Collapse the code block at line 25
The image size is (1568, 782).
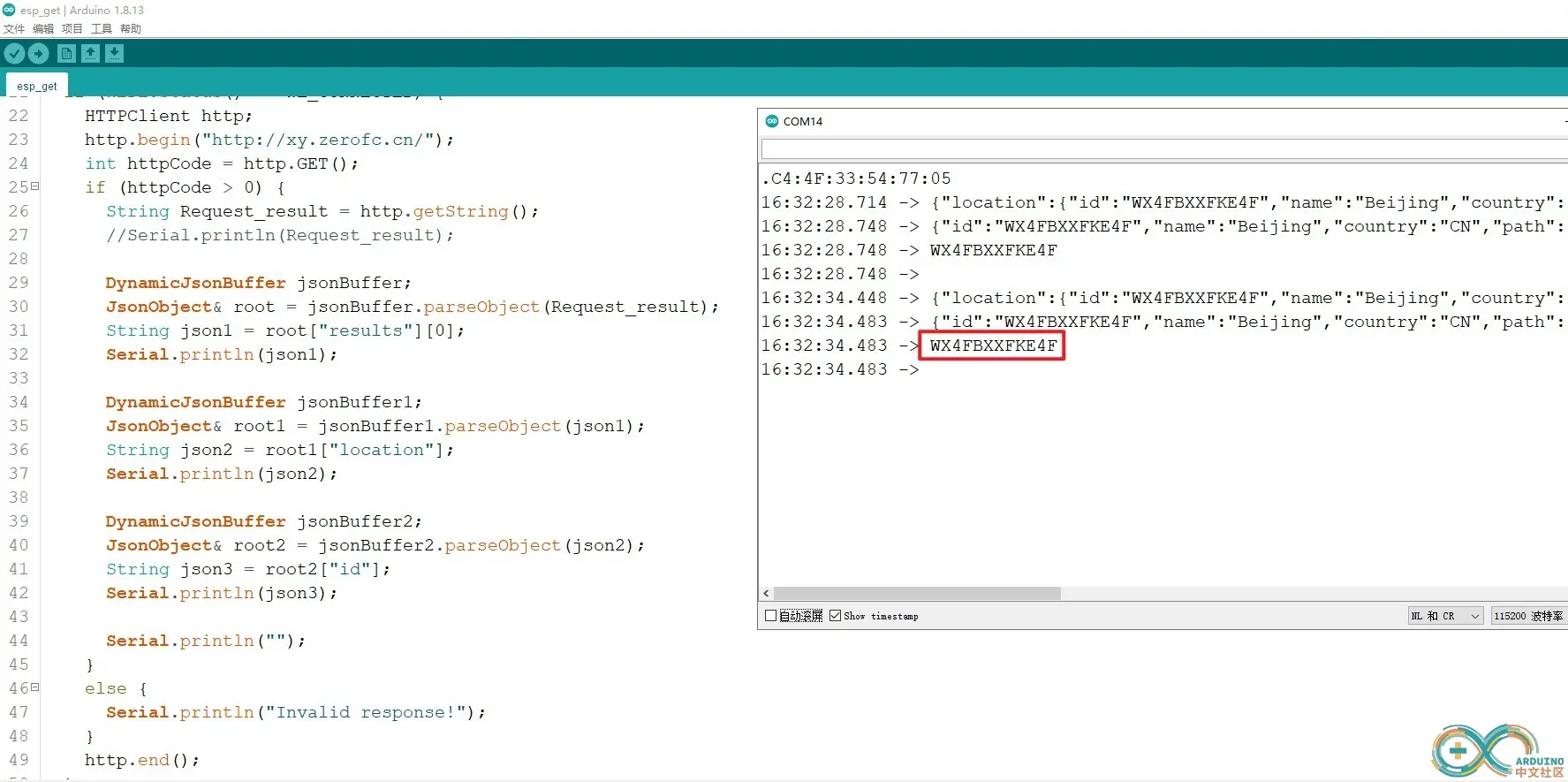coord(35,186)
